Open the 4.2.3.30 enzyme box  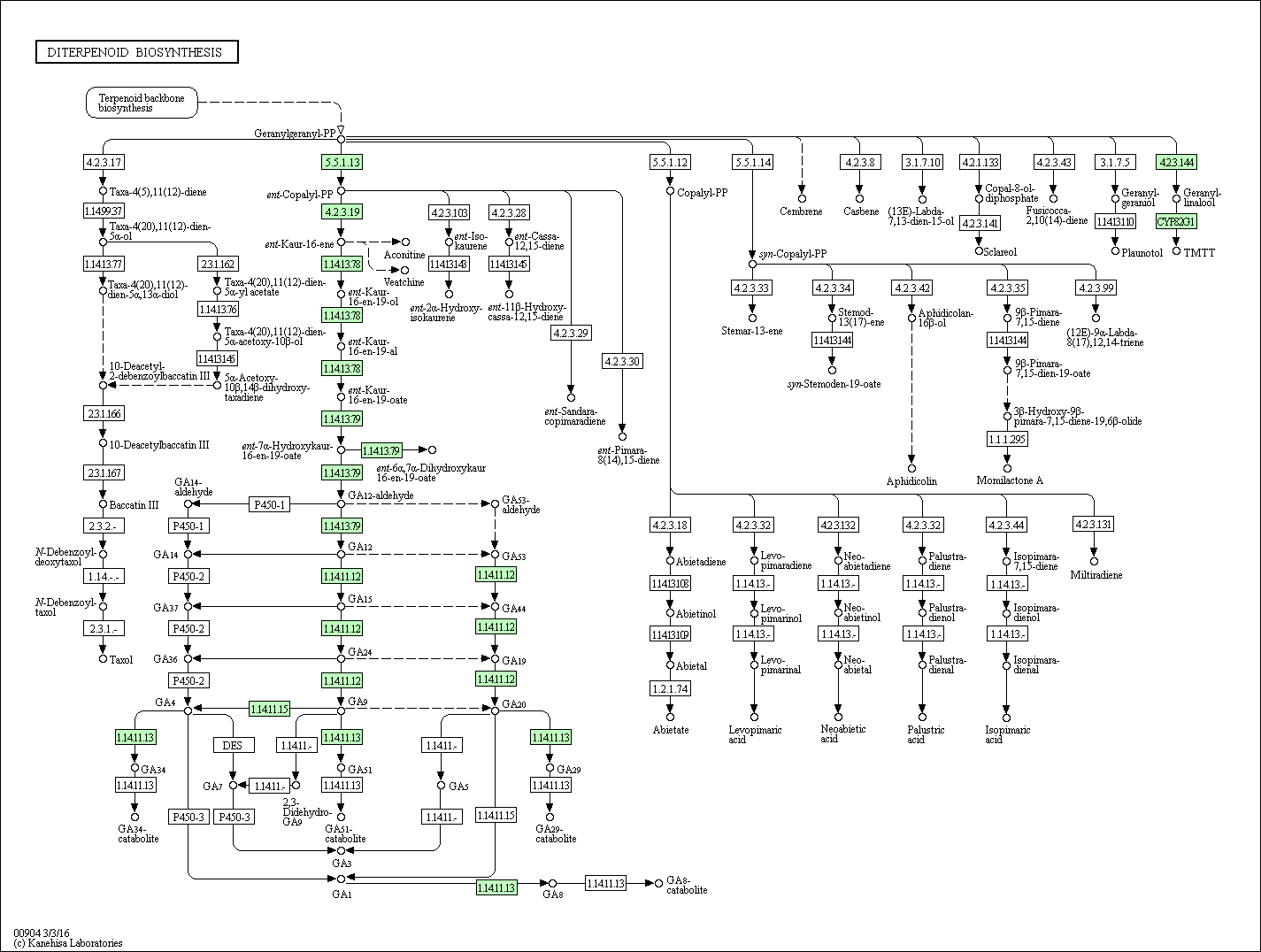(622, 361)
